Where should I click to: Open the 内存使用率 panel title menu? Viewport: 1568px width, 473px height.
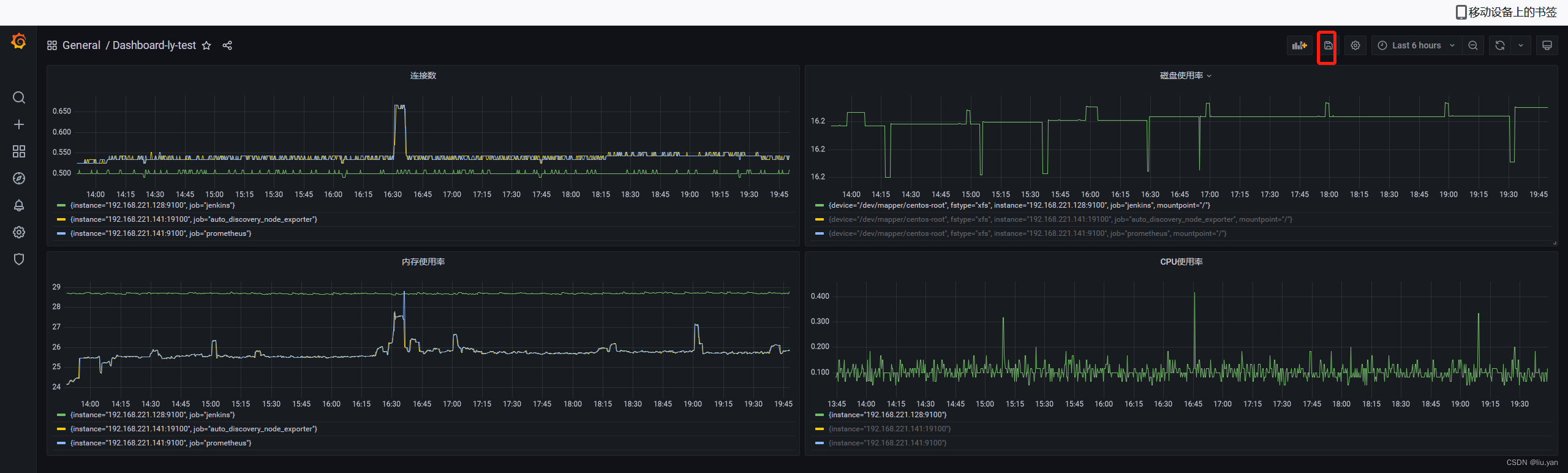click(x=423, y=262)
